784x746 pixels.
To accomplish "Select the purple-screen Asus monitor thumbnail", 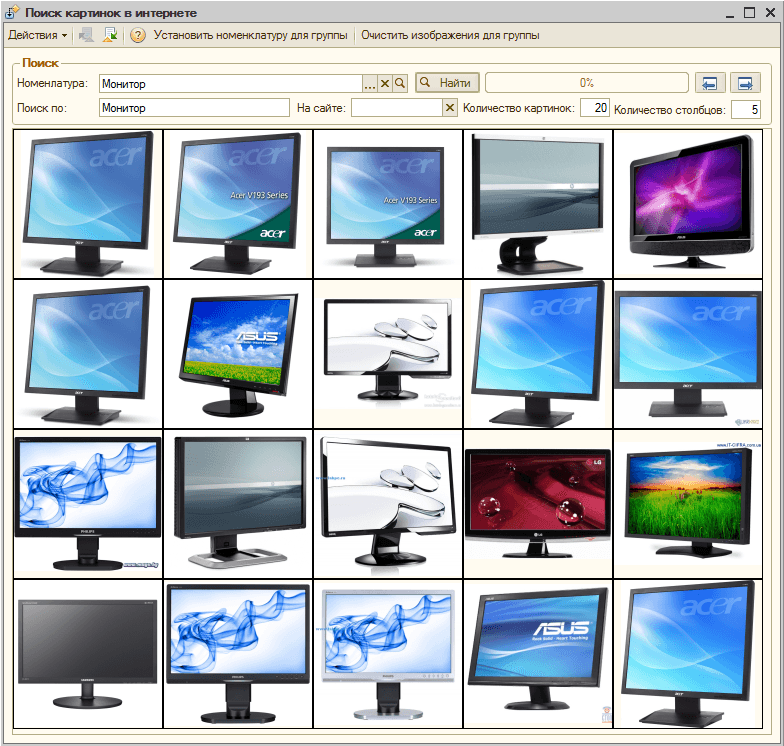I will [689, 204].
